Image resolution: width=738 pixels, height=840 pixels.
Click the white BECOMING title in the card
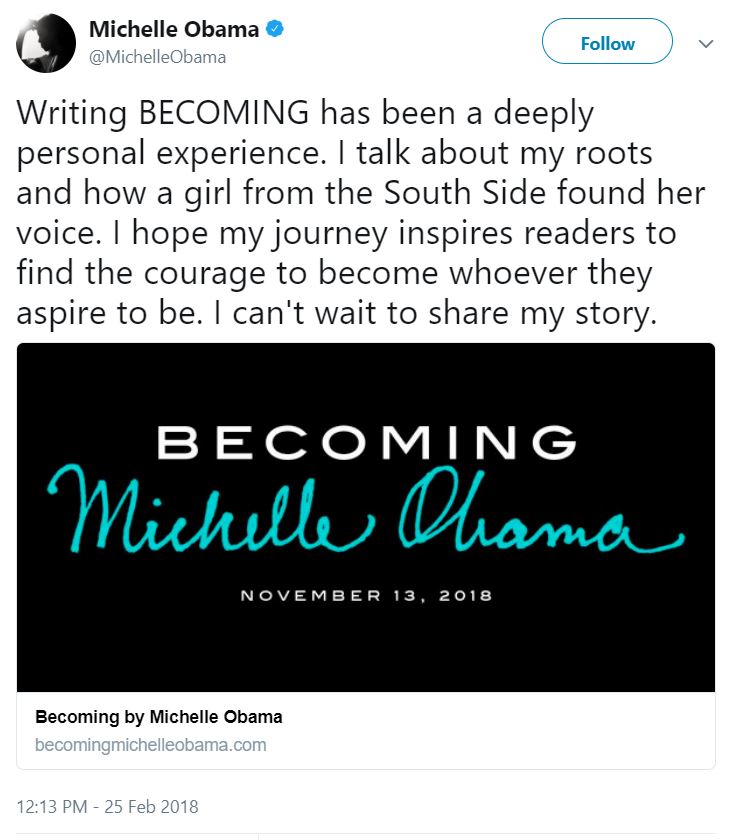[366, 442]
